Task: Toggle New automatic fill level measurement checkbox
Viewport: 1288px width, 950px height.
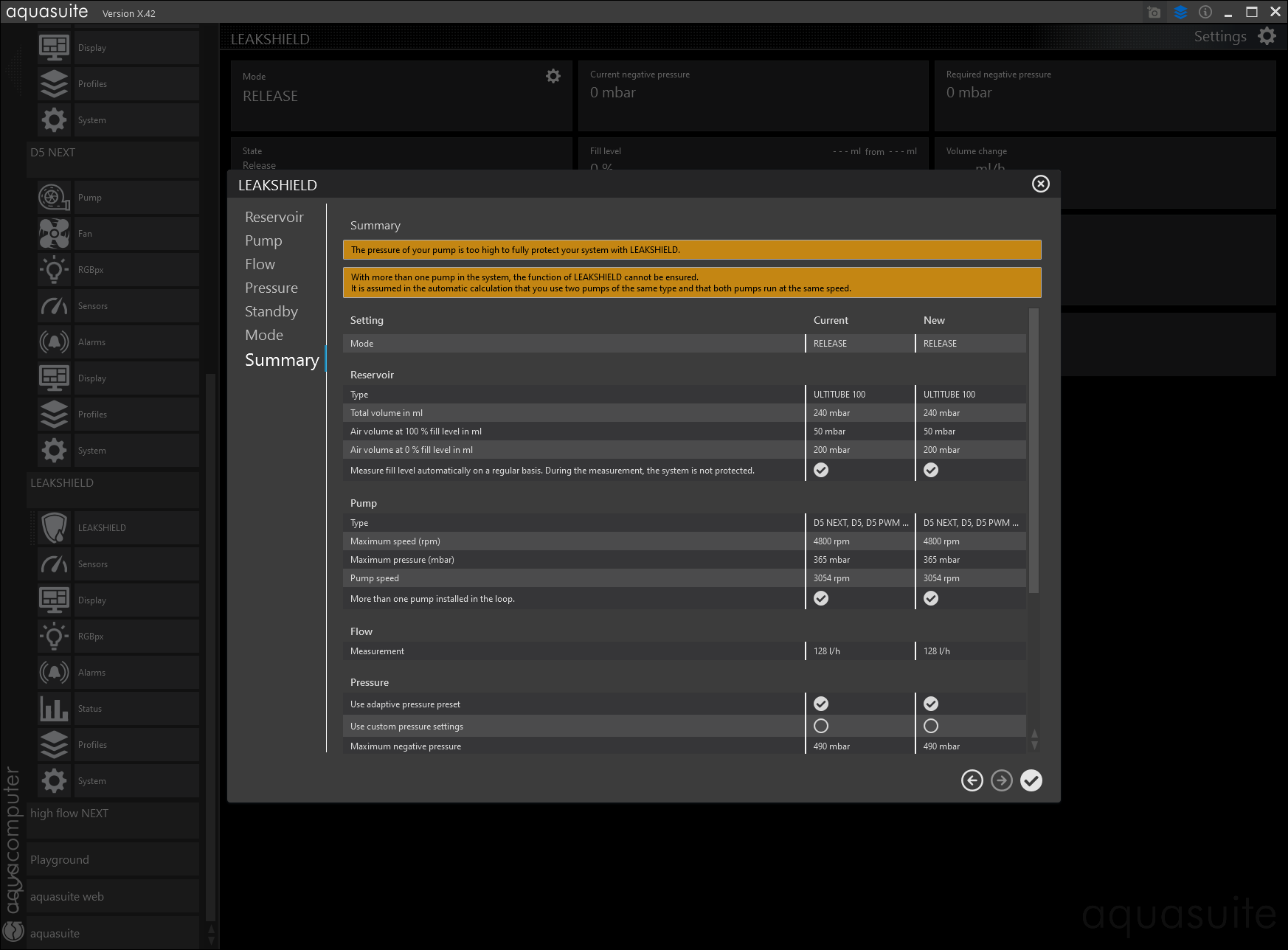Action: tap(931, 470)
